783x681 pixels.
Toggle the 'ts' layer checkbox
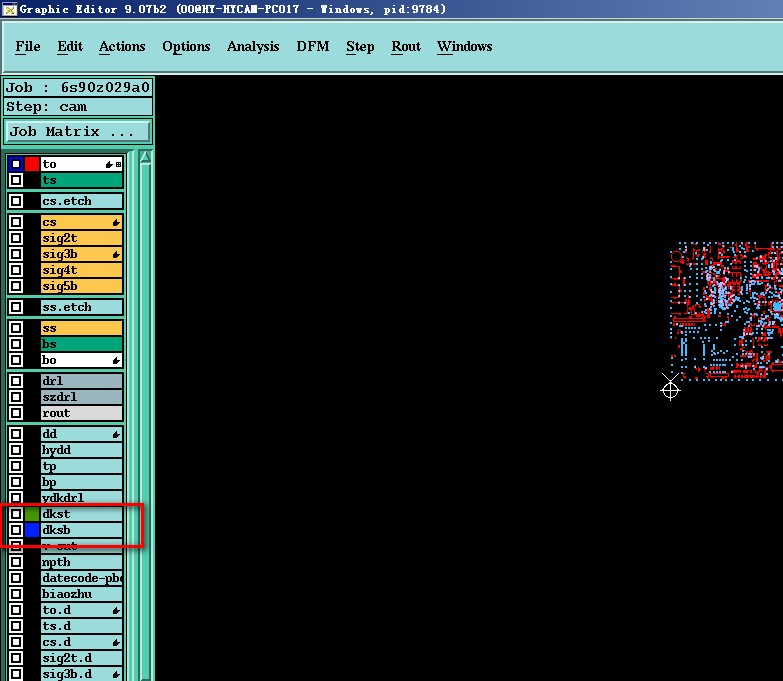click(x=16, y=180)
